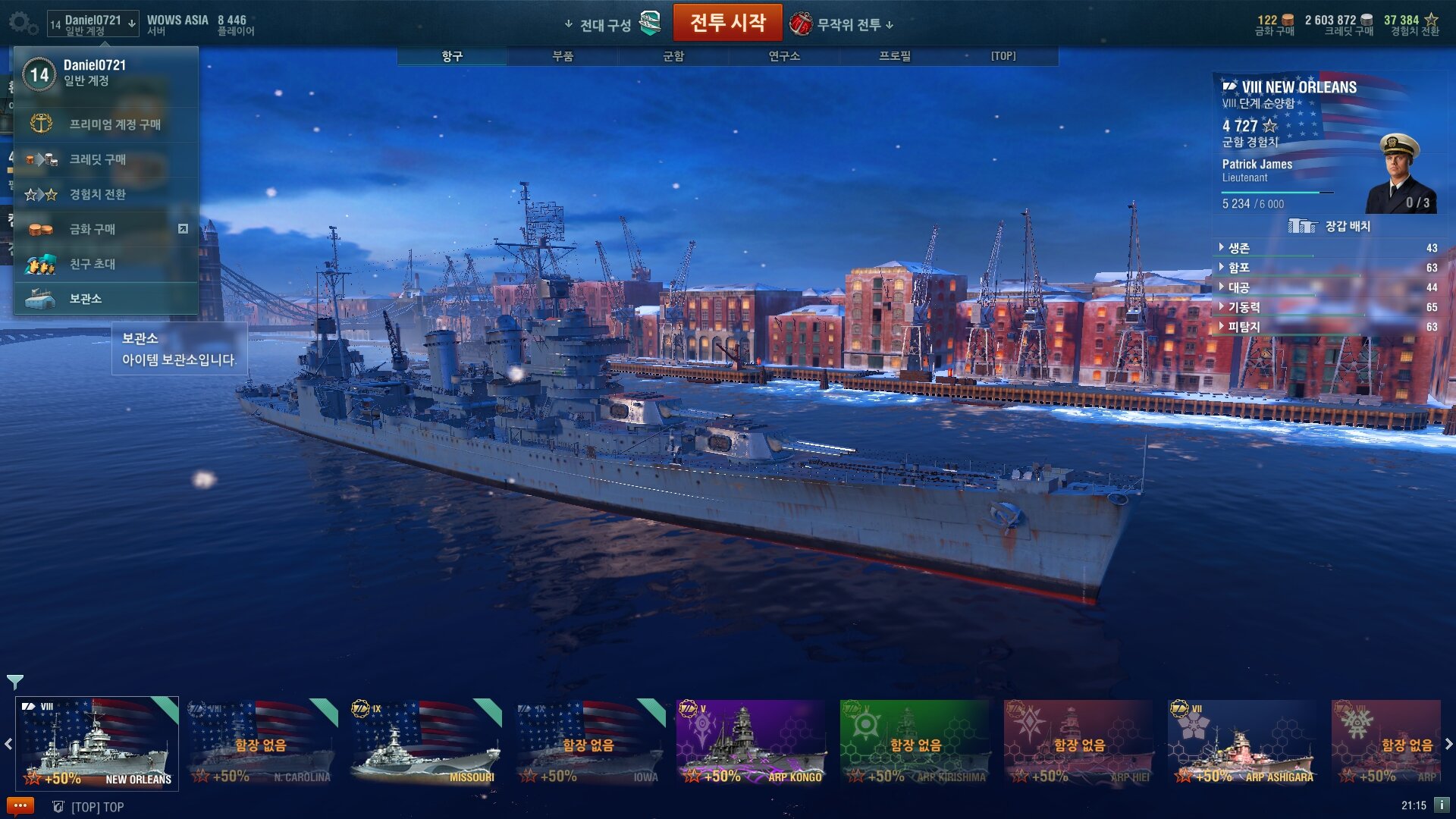Open the 무작위 전투 battle type dropdown
The height and width of the screenshot is (819, 1456).
[843, 24]
